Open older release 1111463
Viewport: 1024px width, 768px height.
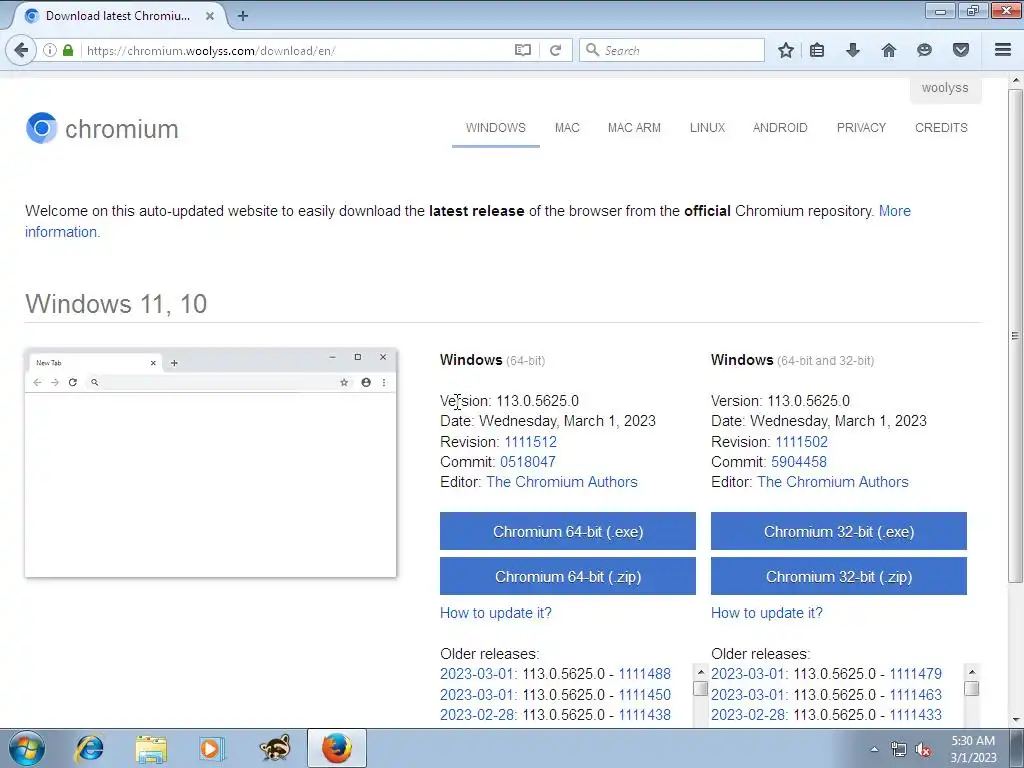916,695
